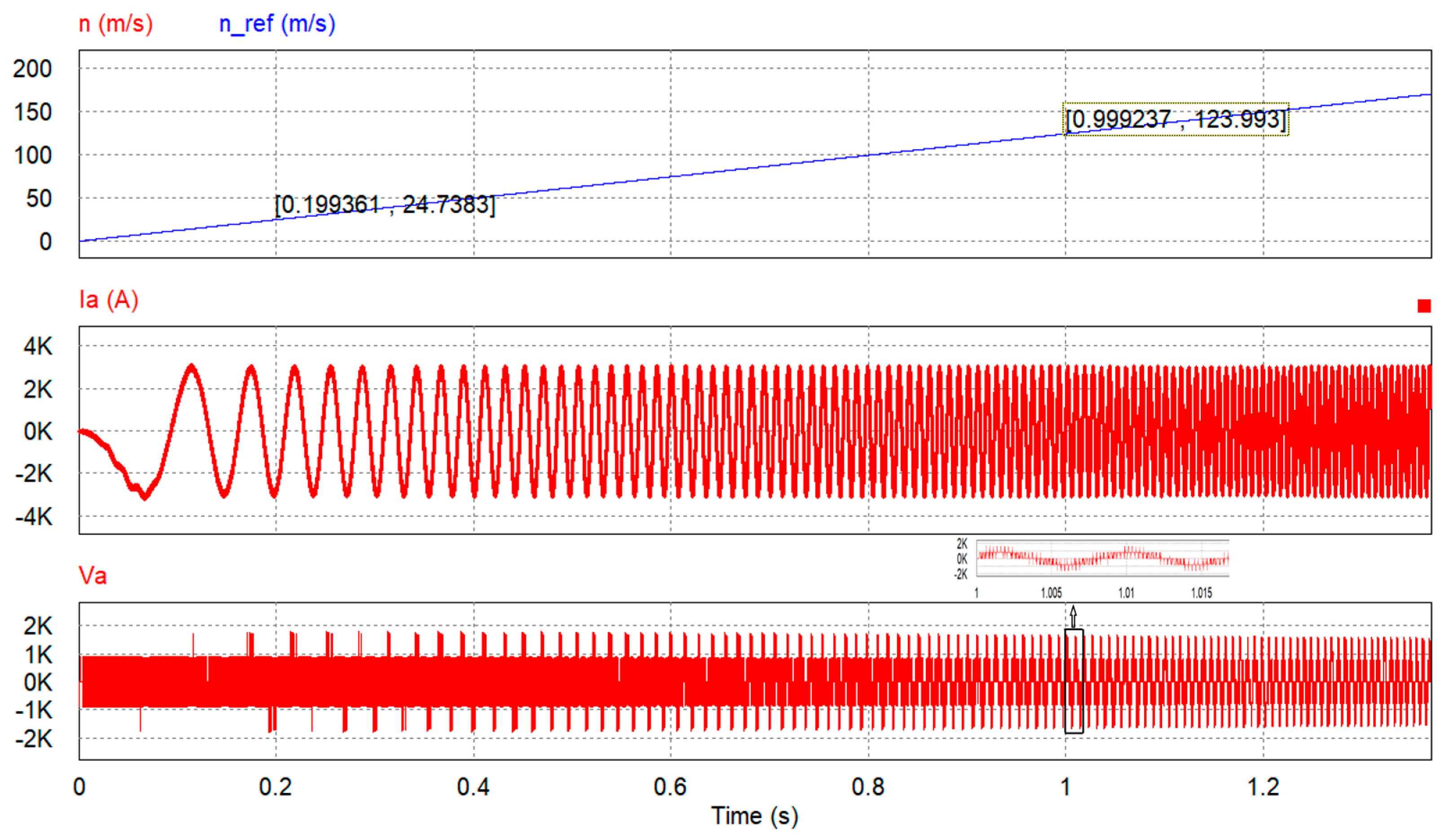Click the -2K tick on Va axis

tap(35, 739)
